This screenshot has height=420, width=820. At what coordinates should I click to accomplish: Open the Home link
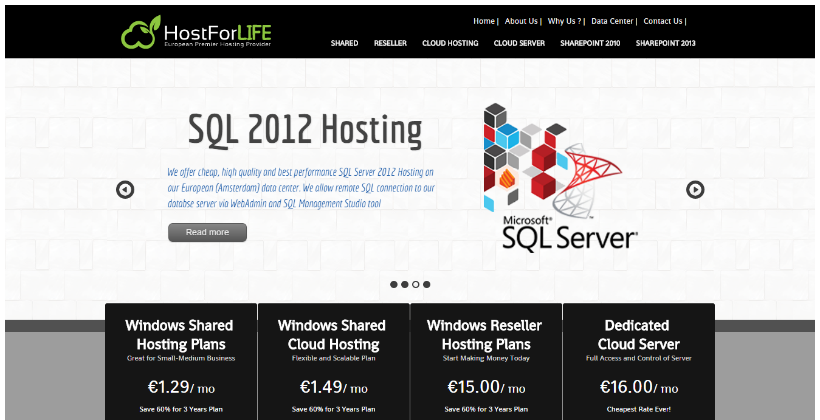click(484, 21)
